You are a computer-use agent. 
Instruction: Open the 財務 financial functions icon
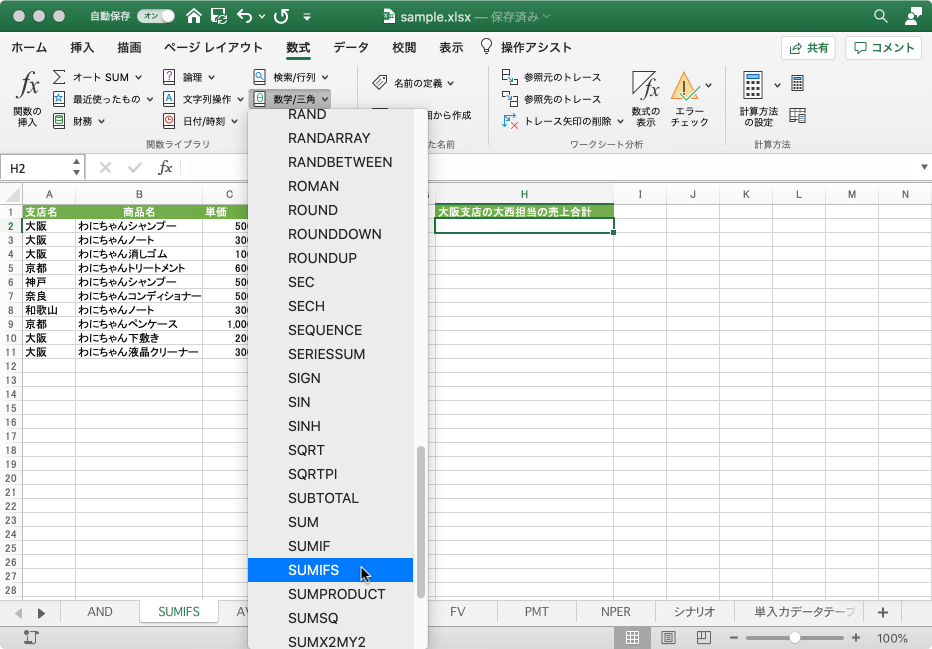coord(59,121)
